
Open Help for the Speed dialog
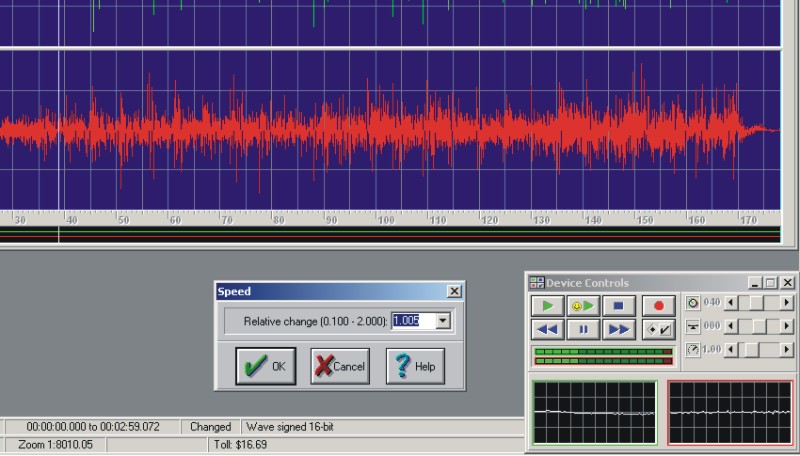point(415,366)
